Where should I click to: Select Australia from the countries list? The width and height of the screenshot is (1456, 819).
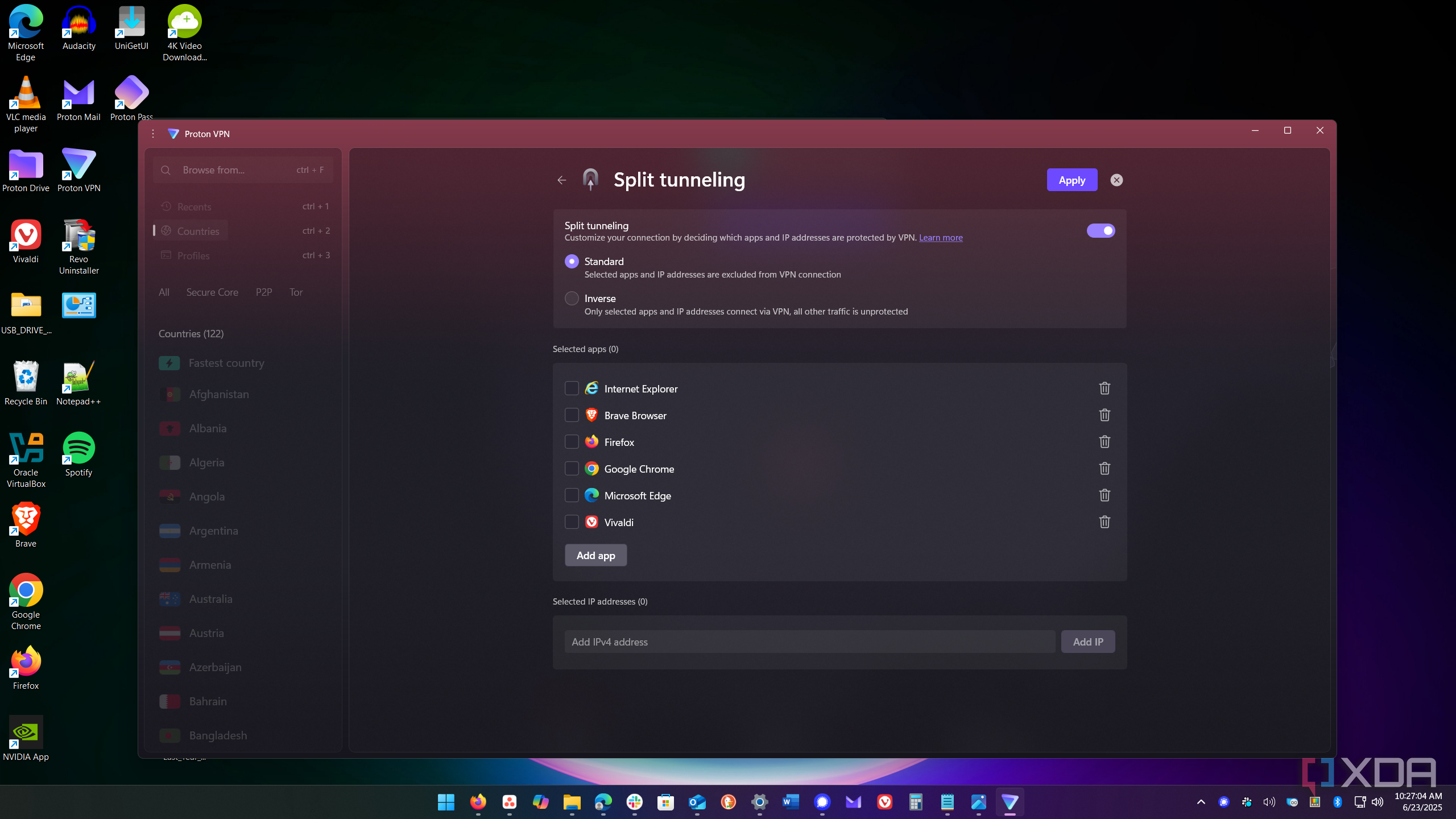click(x=243, y=599)
